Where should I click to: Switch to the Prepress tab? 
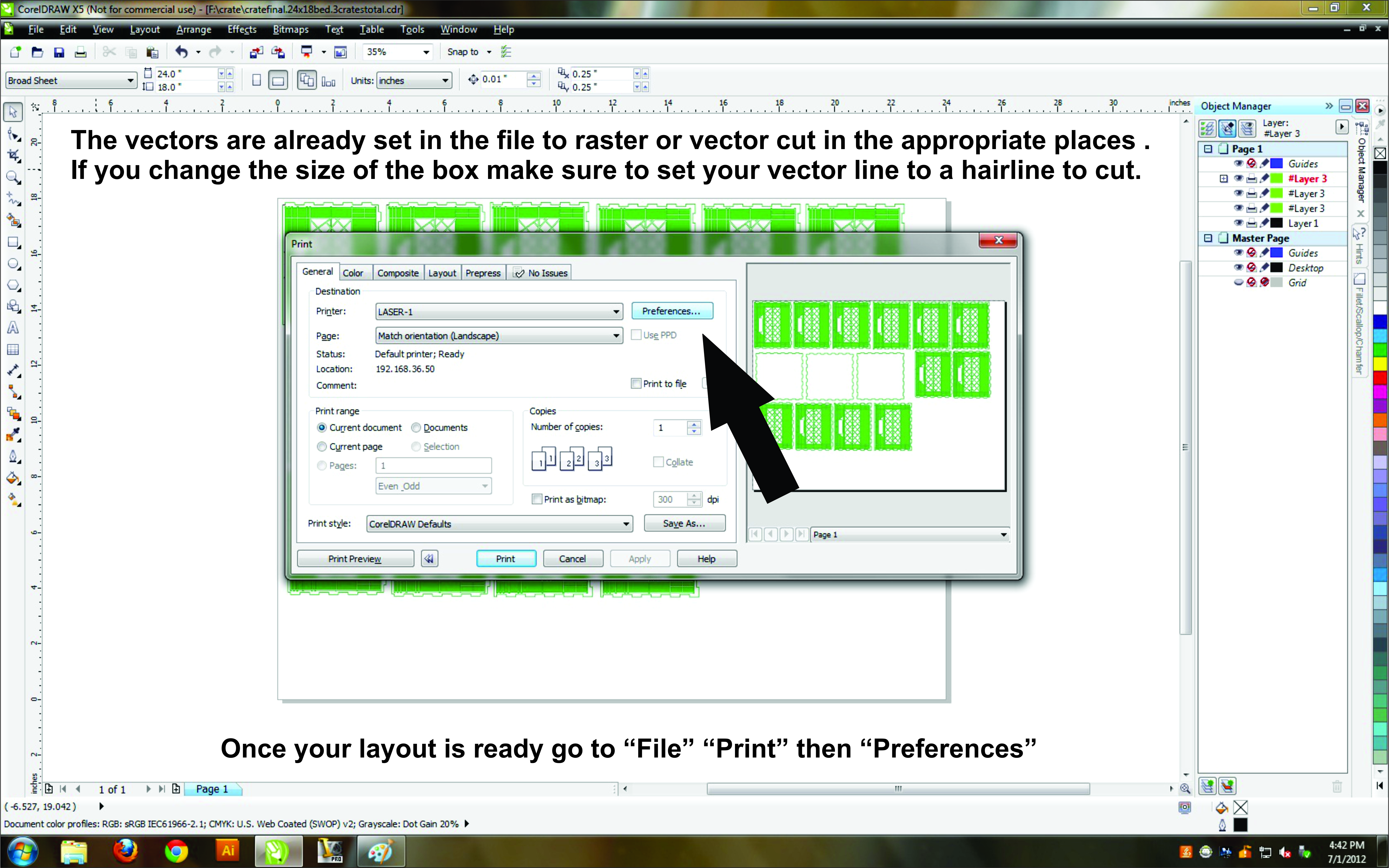[483, 273]
